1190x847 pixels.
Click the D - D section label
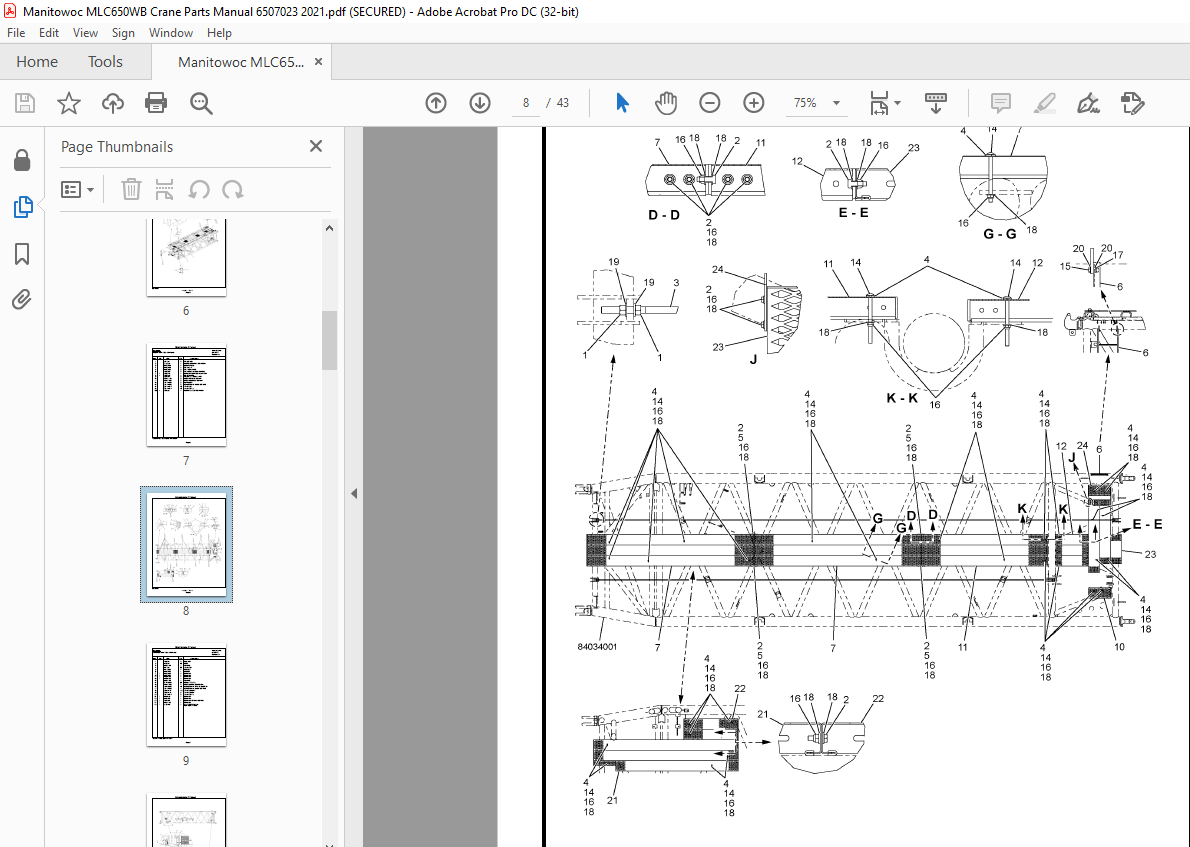pyautogui.click(x=664, y=215)
